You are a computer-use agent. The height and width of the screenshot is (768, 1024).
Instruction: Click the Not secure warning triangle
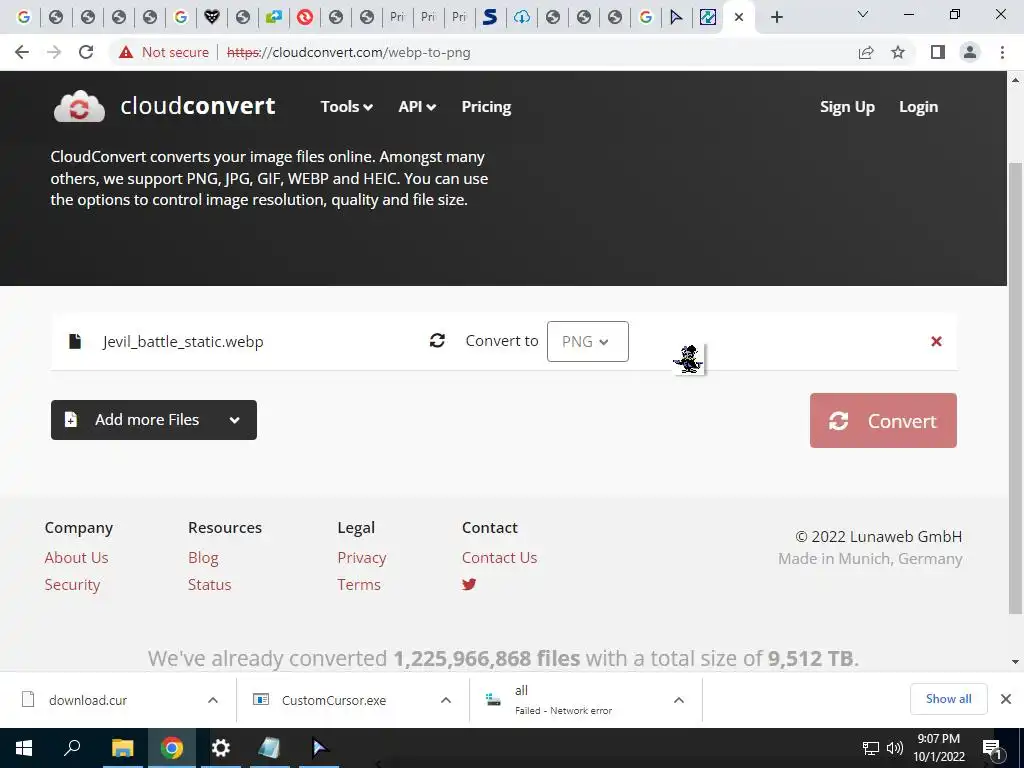[x=126, y=52]
